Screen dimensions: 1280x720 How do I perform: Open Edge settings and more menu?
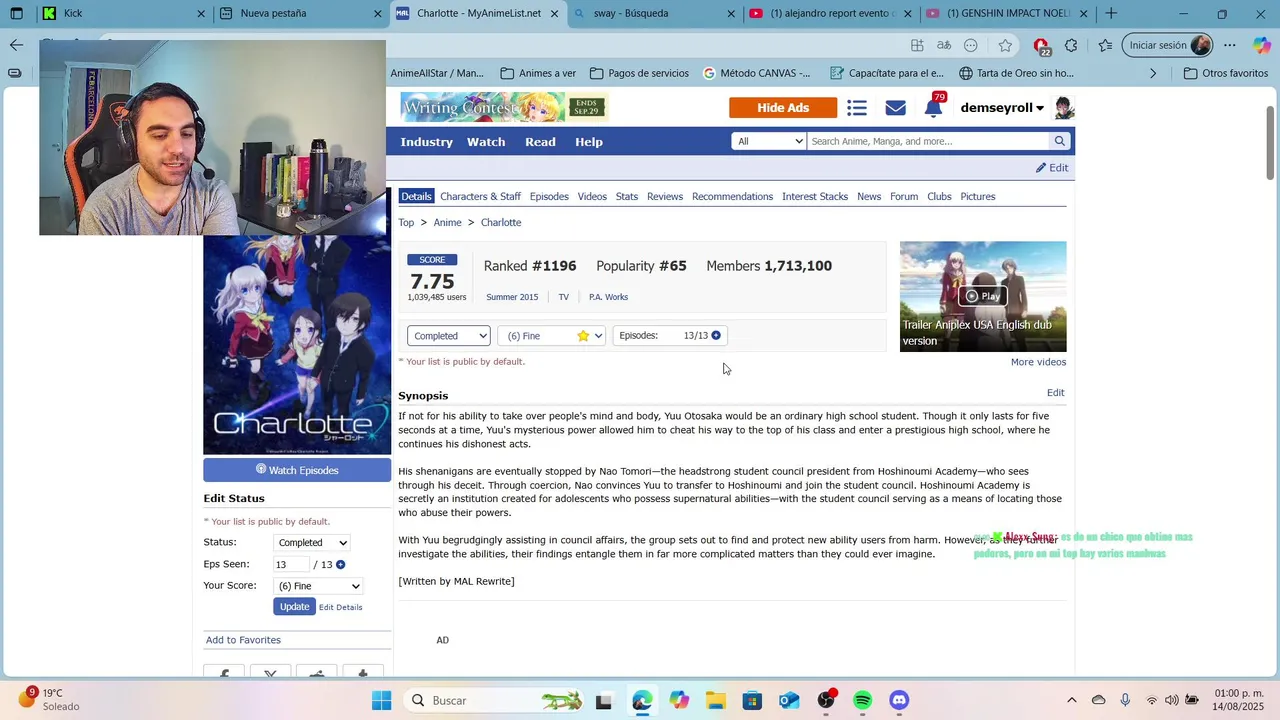point(1230,45)
